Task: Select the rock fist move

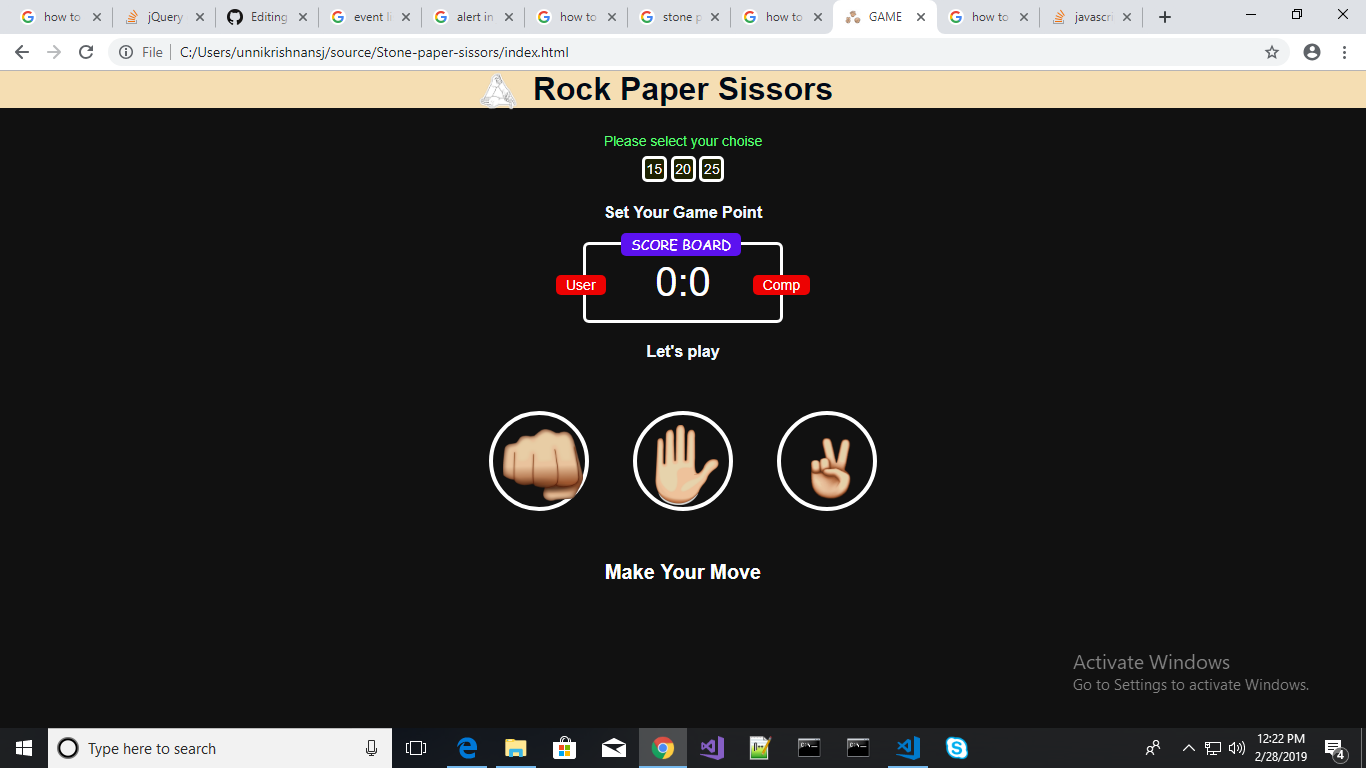Action: [539, 461]
